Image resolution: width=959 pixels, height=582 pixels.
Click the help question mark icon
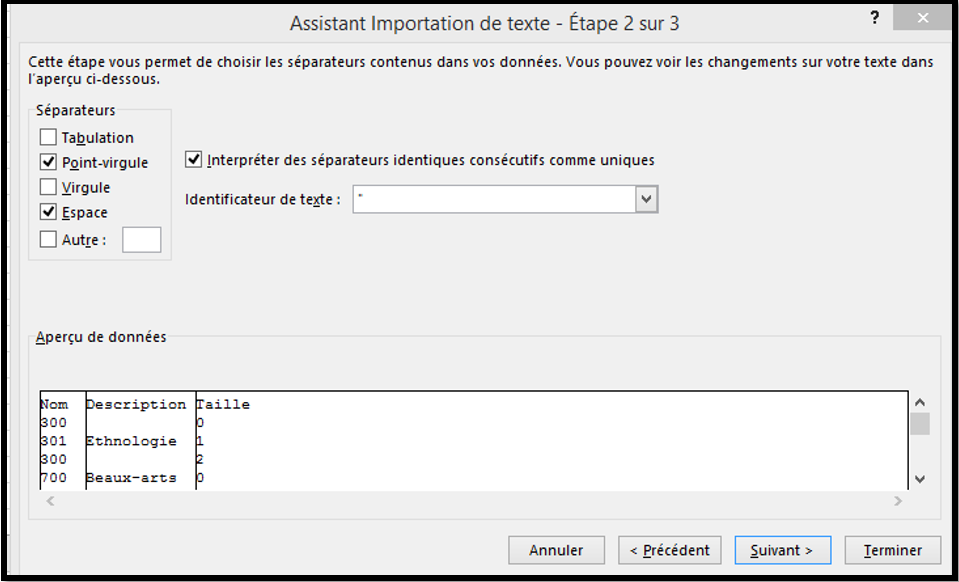point(875,18)
